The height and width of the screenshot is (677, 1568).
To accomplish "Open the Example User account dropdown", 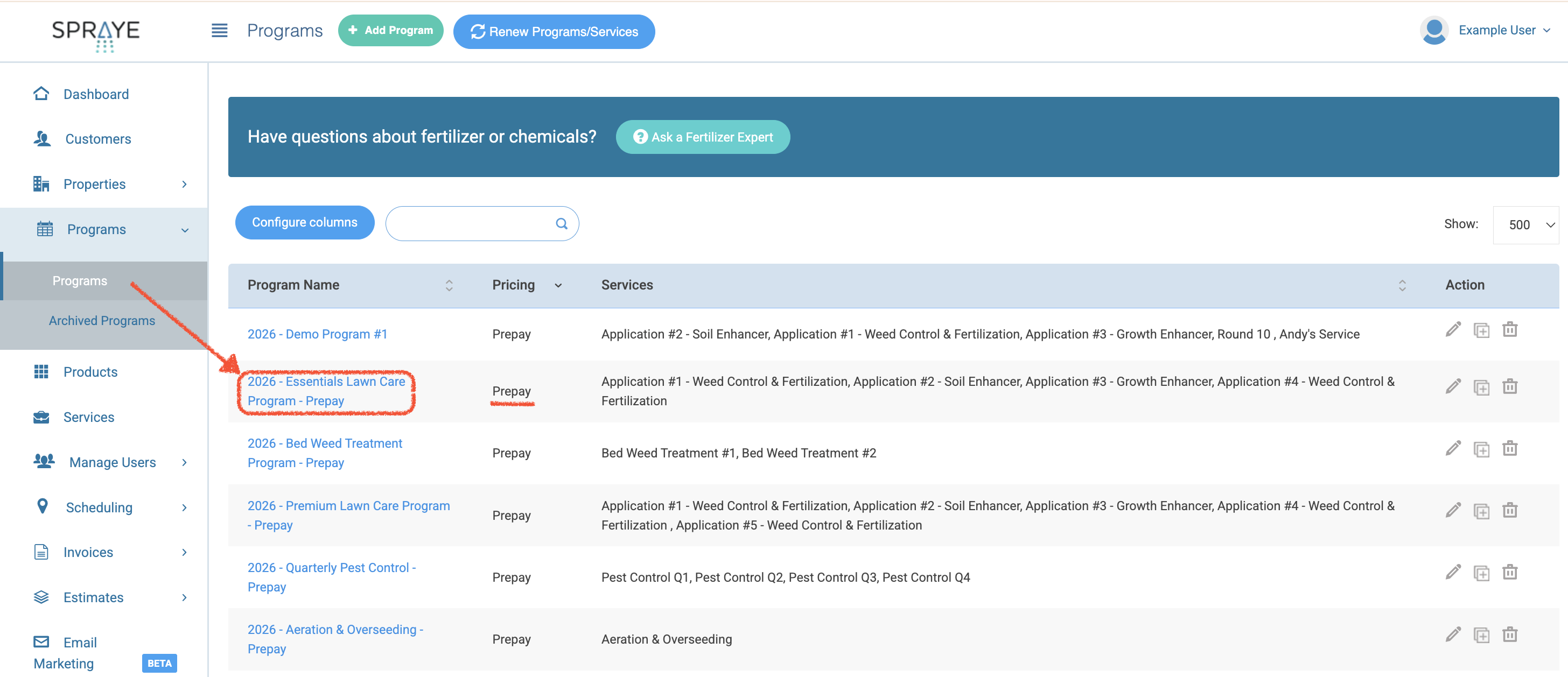I will [x=1503, y=31].
